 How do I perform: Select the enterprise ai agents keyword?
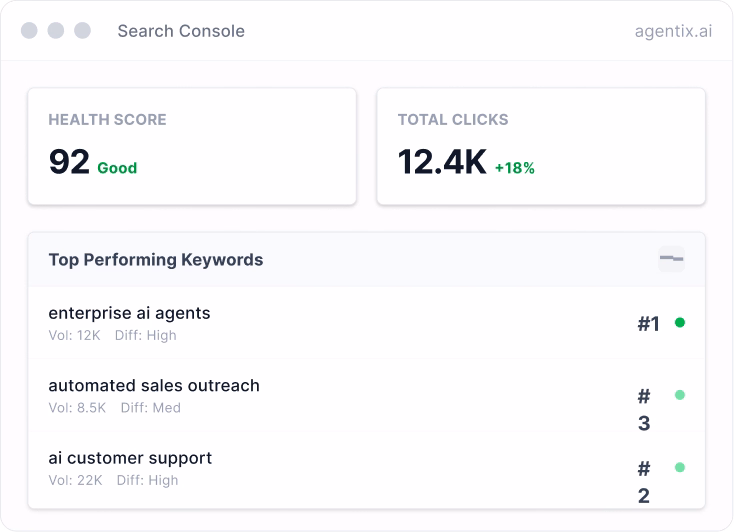pyautogui.click(x=129, y=313)
